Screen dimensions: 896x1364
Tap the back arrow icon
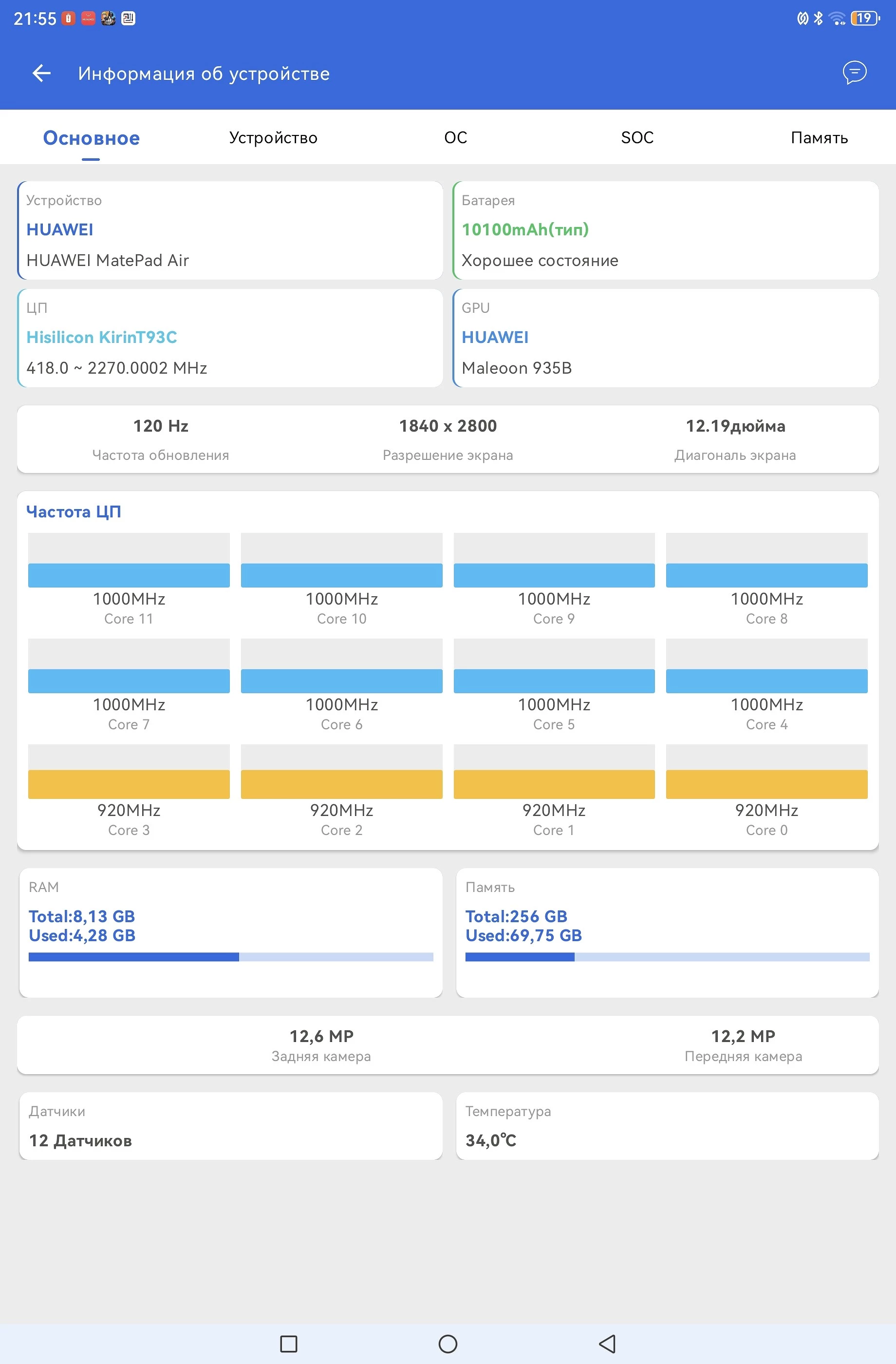pos(41,73)
